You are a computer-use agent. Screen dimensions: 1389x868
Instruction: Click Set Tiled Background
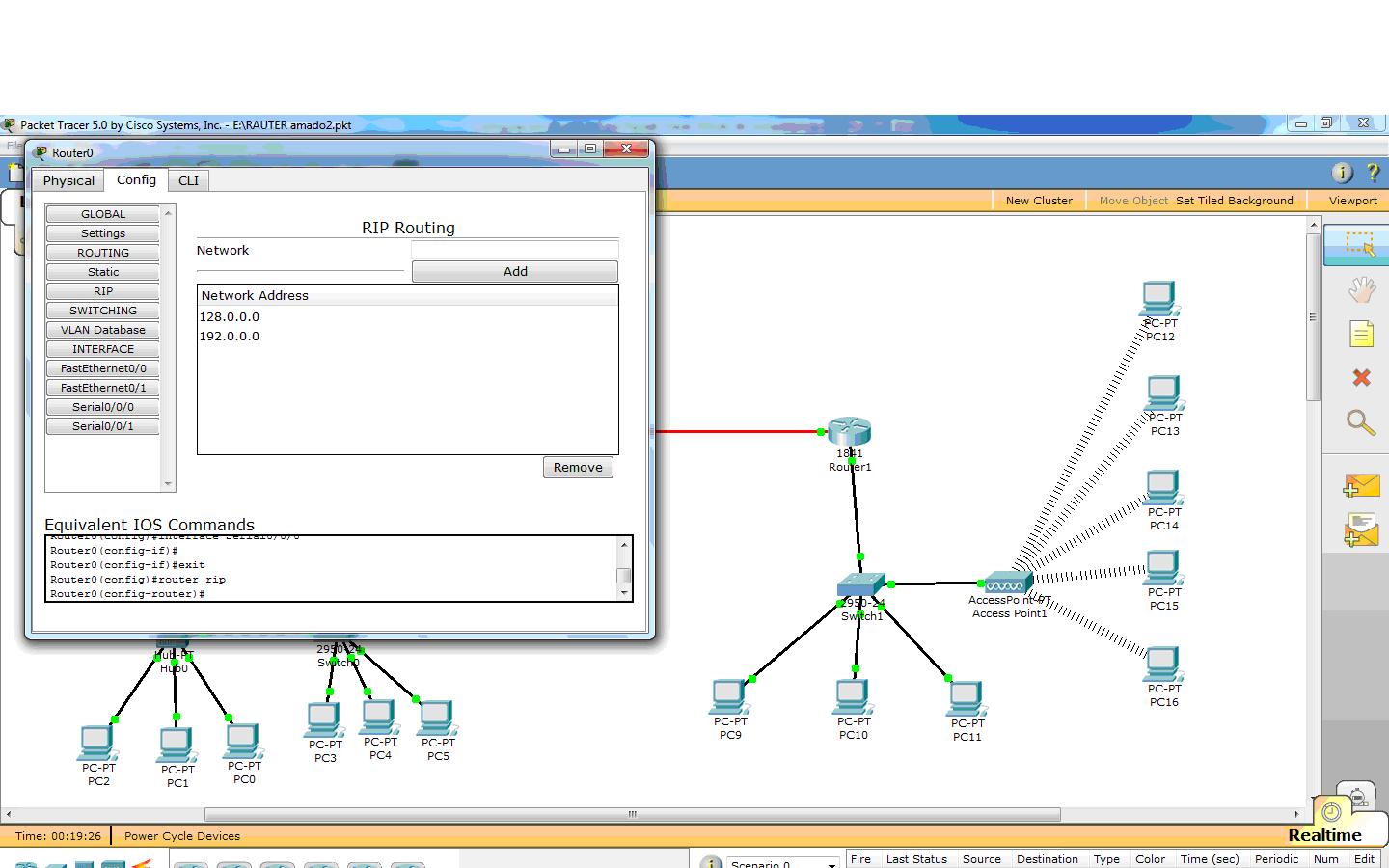point(1235,201)
